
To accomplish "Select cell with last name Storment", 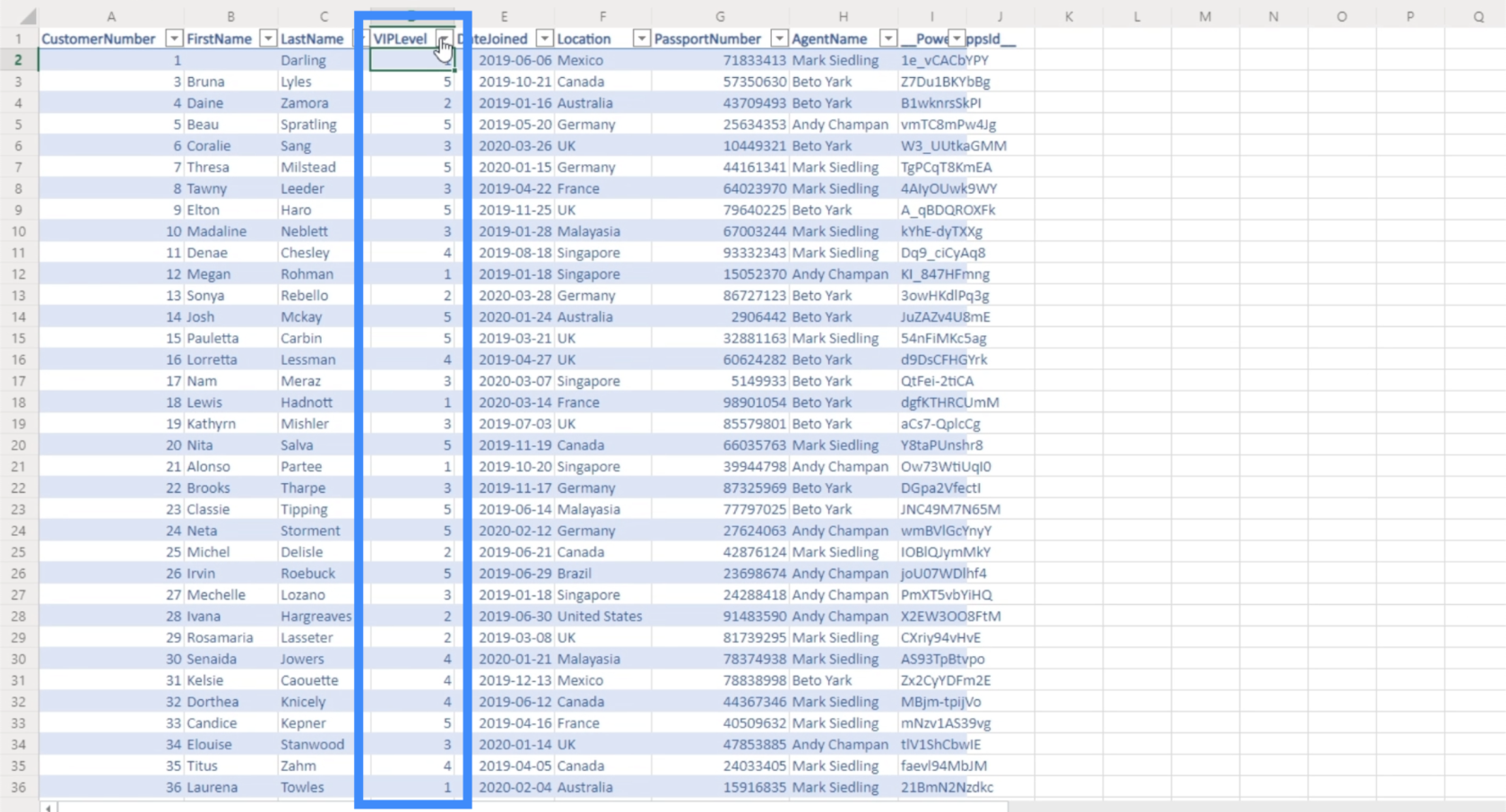I will click(323, 531).
